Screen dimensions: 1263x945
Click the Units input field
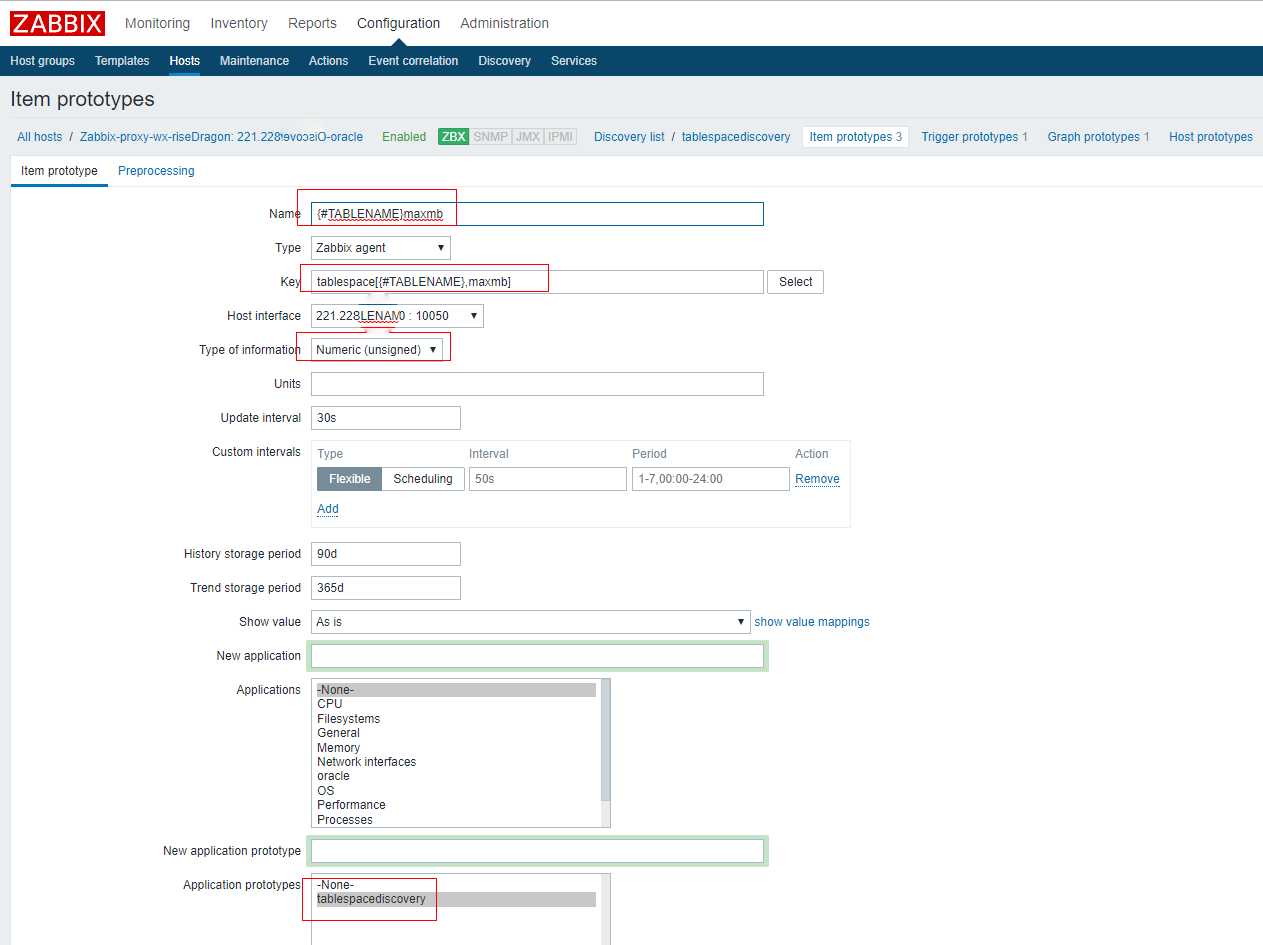coord(537,384)
